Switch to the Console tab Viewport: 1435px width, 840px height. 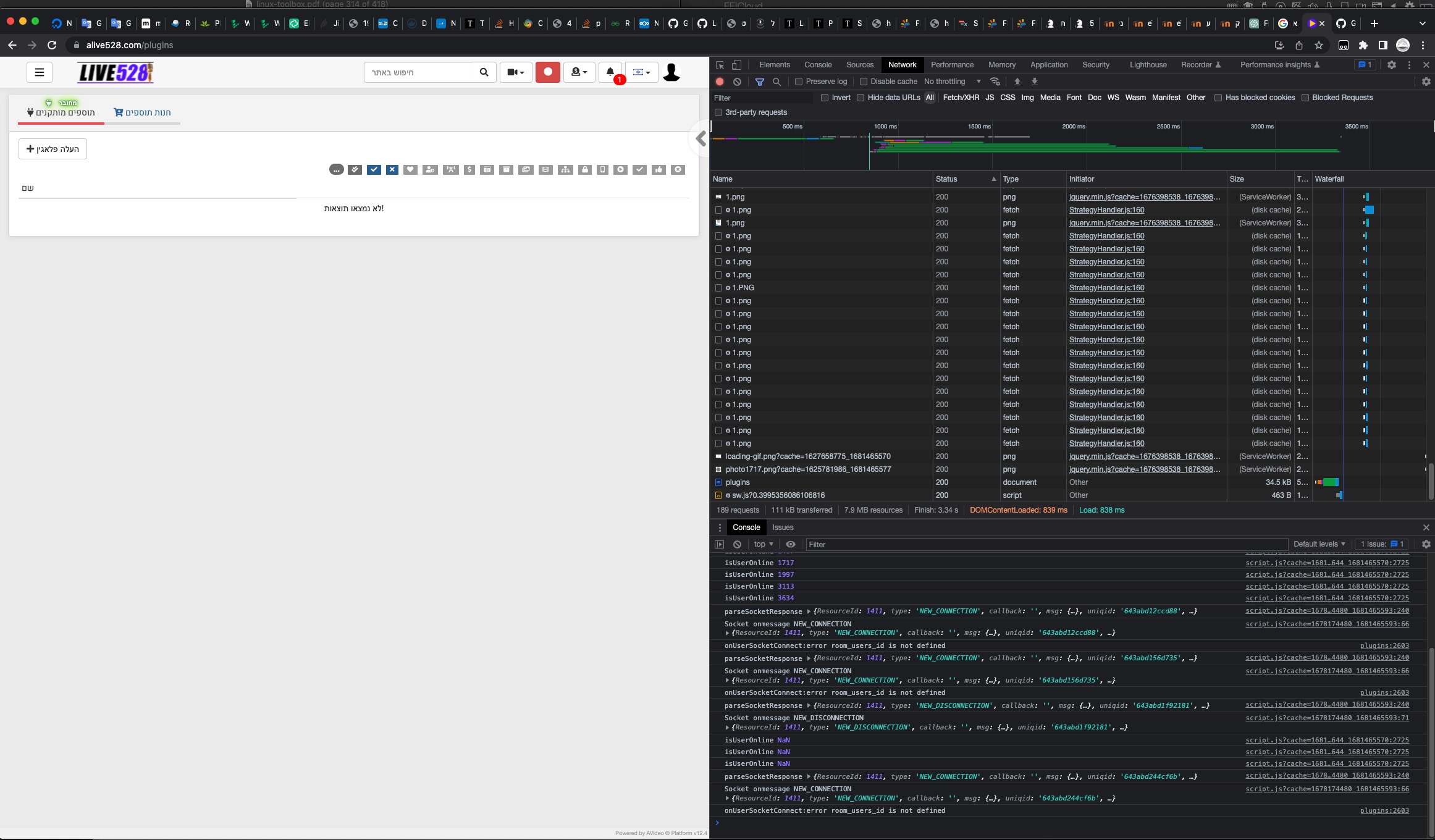[x=818, y=64]
